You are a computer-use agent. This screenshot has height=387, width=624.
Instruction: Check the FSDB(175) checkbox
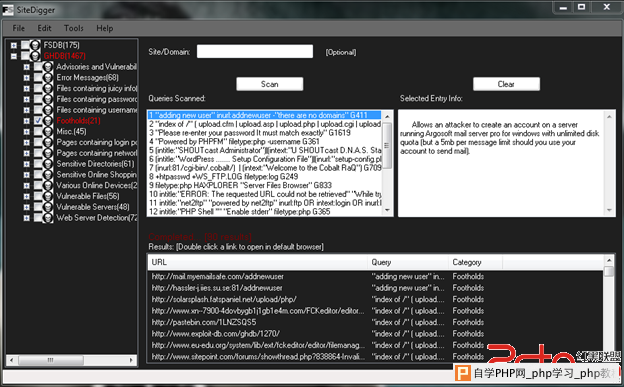[x=25, y=45]
